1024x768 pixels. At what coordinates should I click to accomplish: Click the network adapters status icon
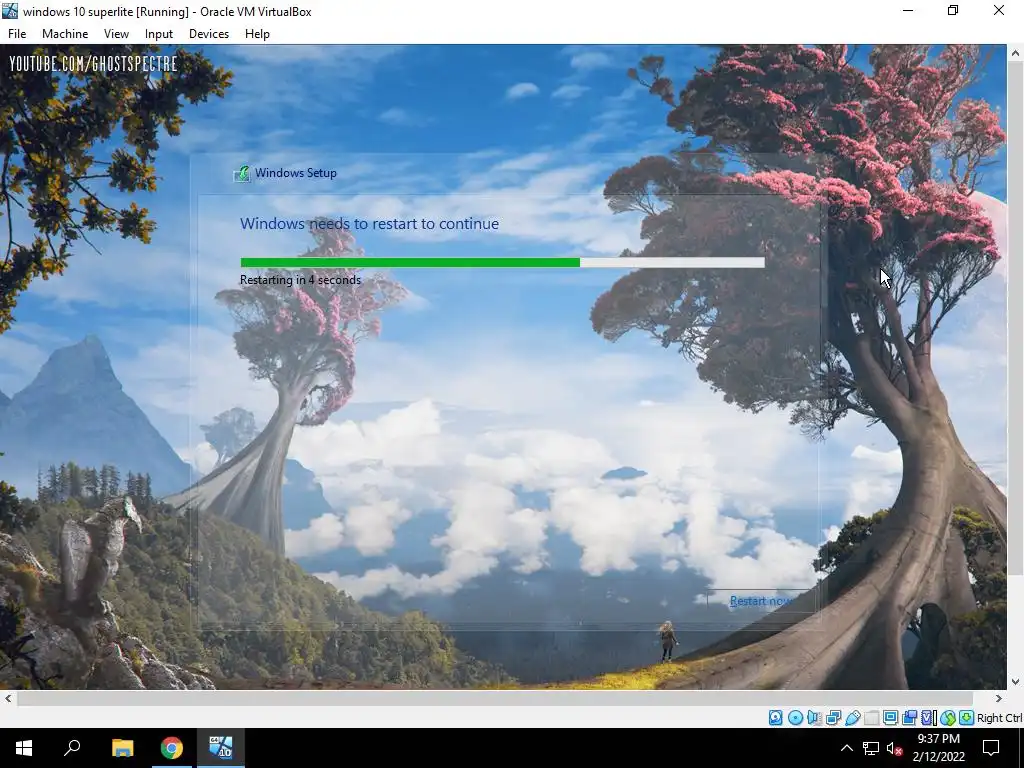pyautogui.click(x=833, y=718)
